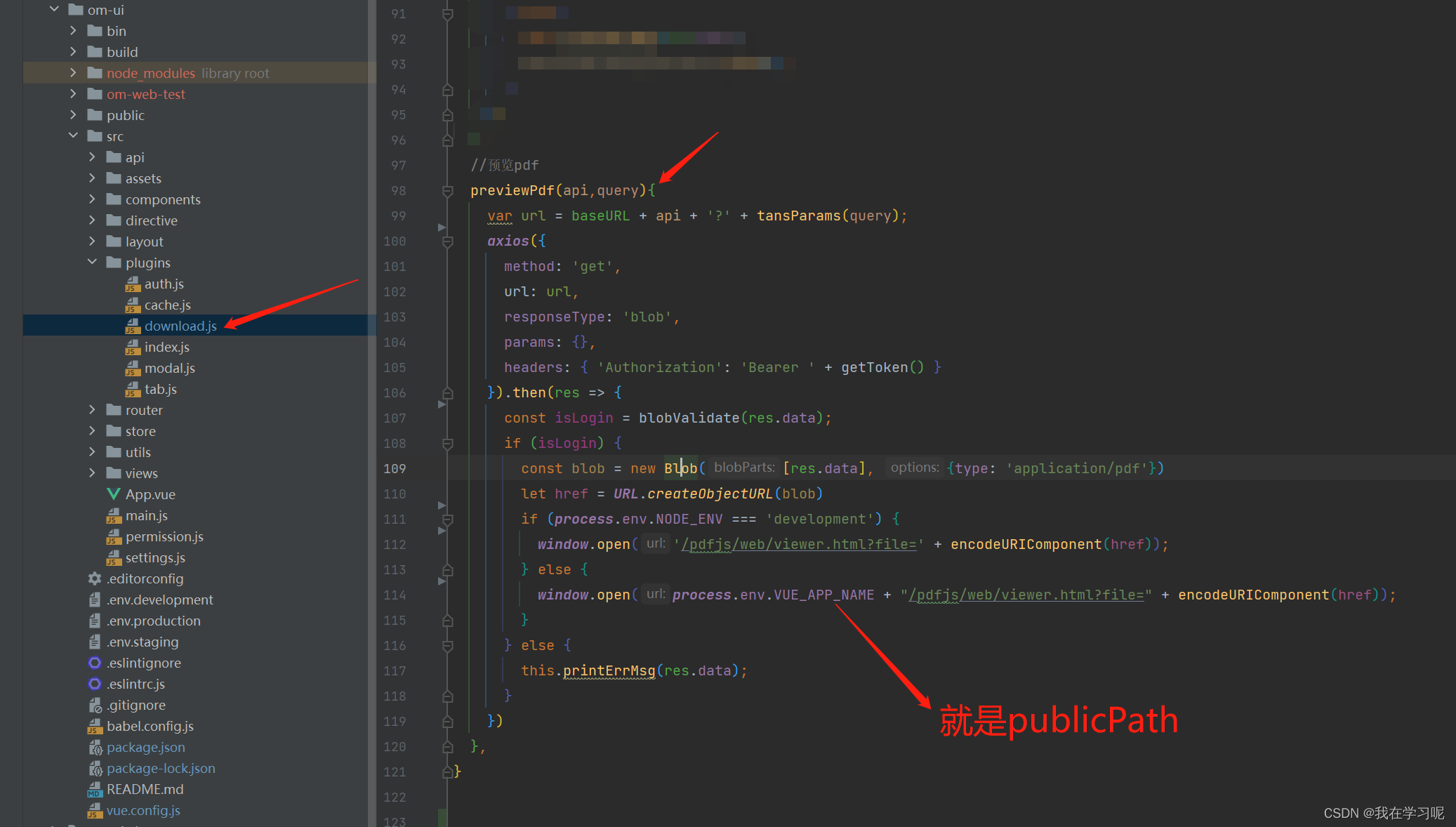
Task: Toggle fold marker at line 91
Action: click(x=448, y=13)
